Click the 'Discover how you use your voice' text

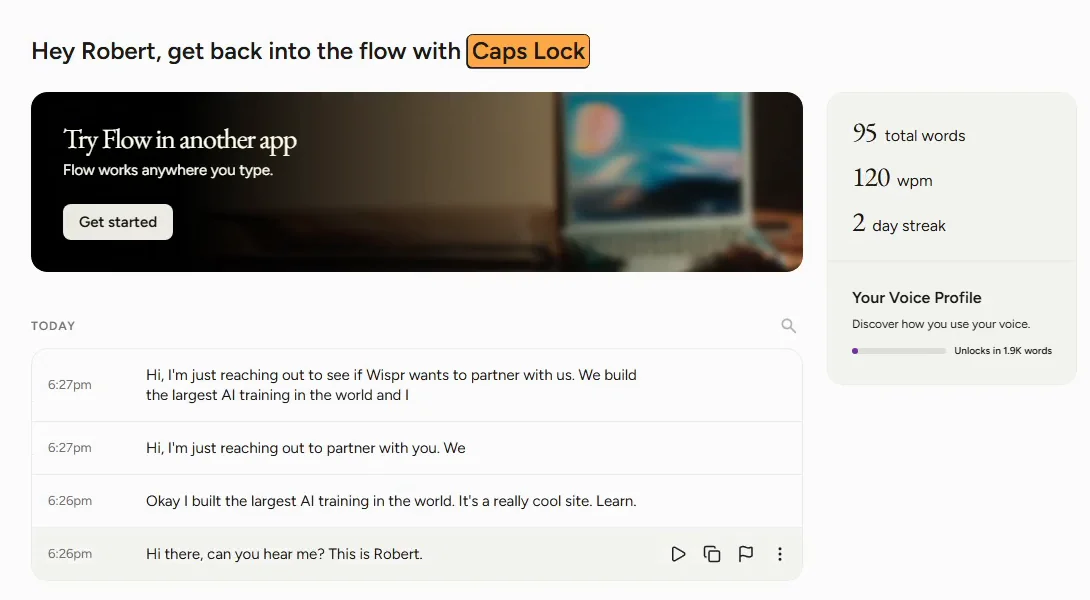941,324
